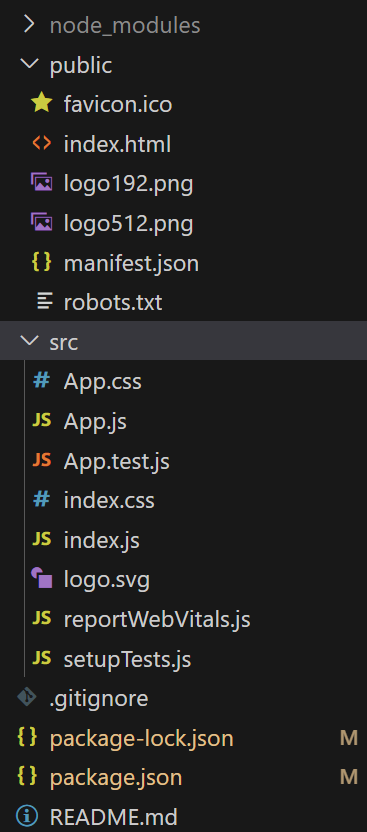Image resolution: width=367 pixels, height=832 pixels.
Task: Click the purple shape icon for logo.svg
Action: pyautogui.click(x=42, y=578)
